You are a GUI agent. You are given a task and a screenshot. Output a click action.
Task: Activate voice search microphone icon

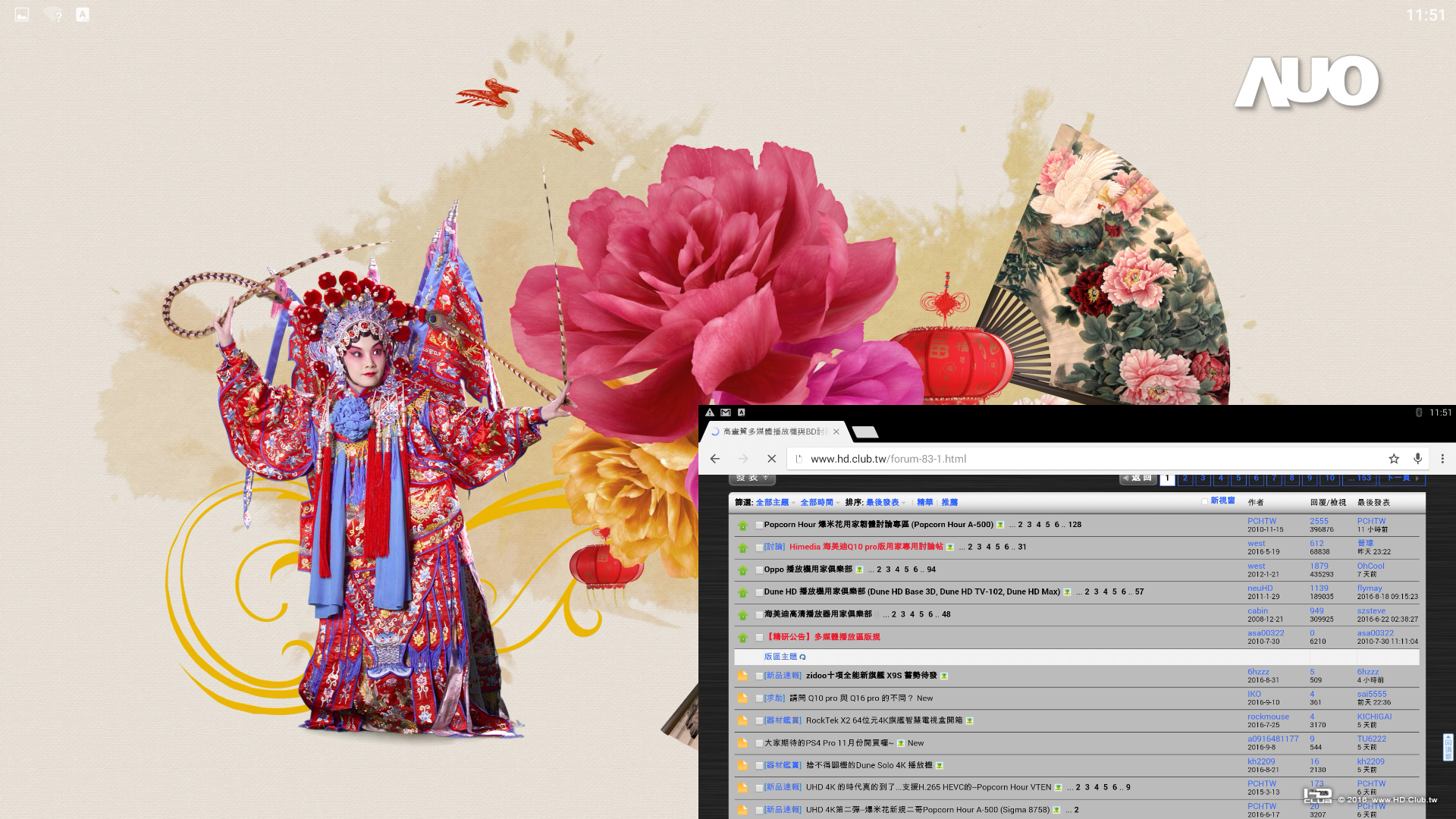click(1417, 459)
